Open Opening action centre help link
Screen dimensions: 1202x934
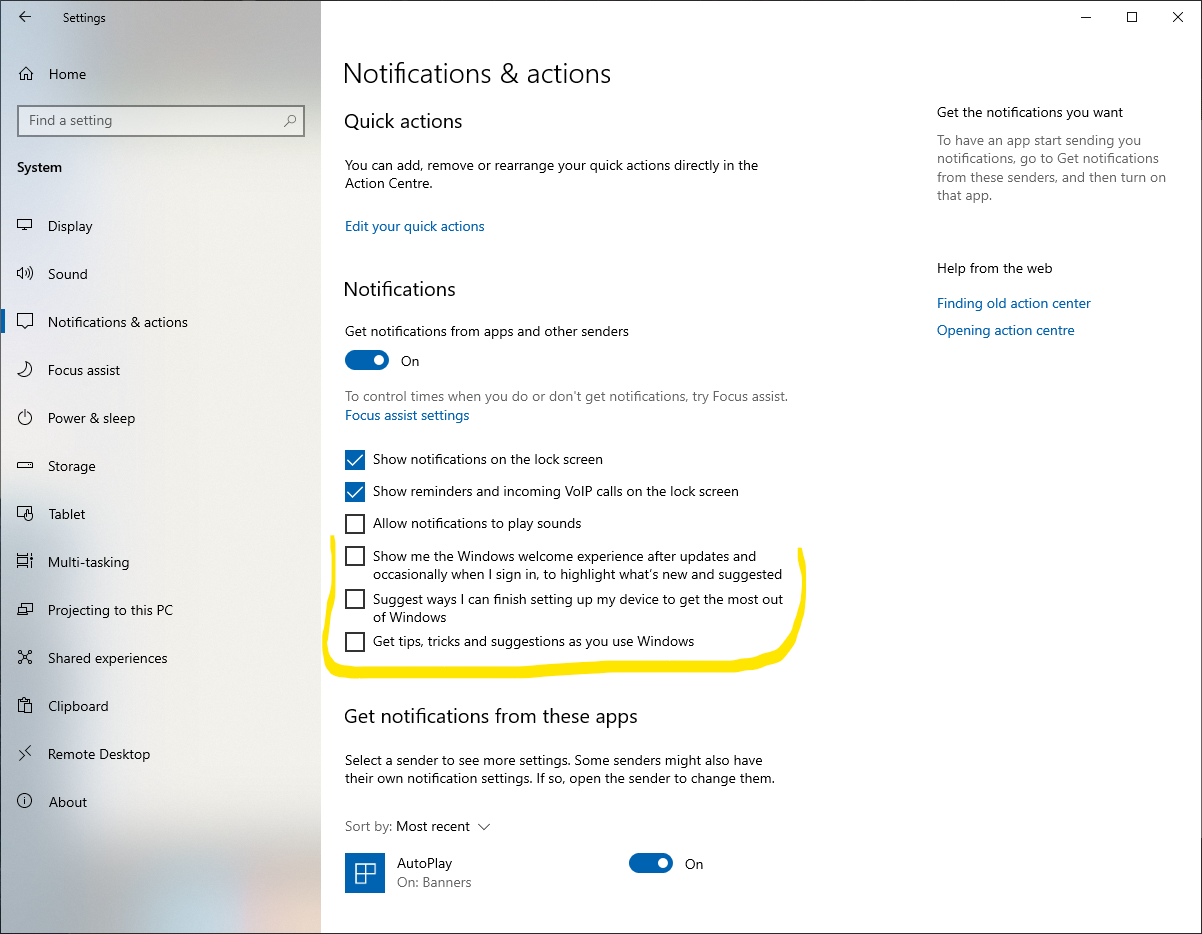point(1006,330)
